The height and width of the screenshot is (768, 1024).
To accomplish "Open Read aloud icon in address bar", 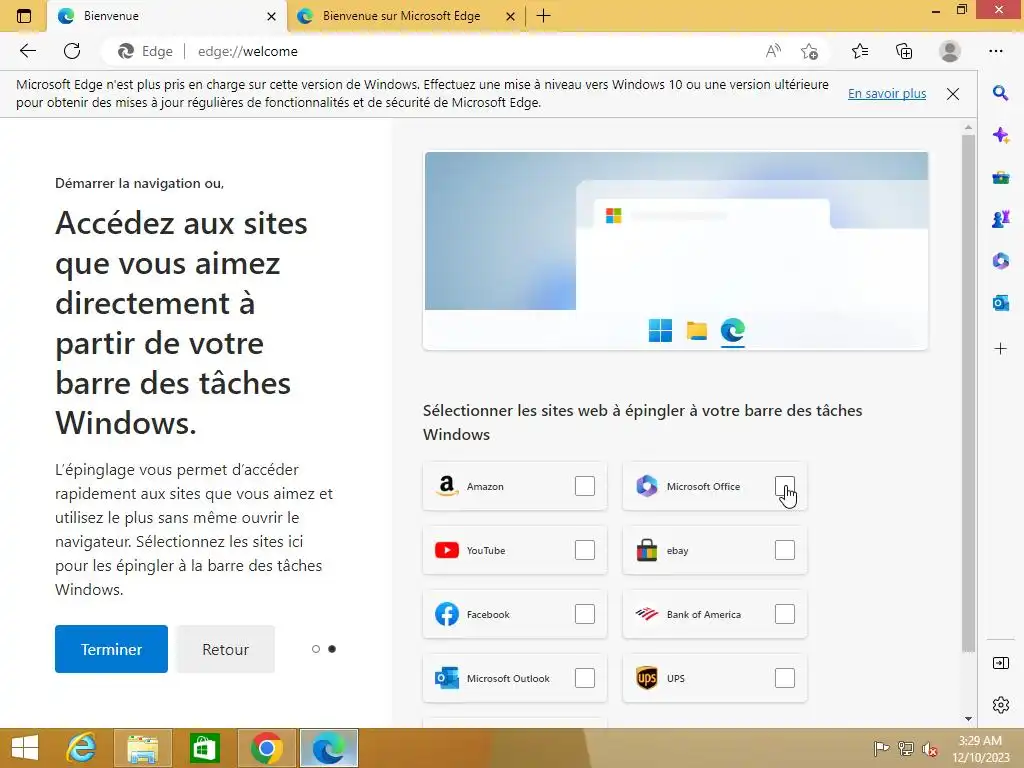I will tap(773, 51).
